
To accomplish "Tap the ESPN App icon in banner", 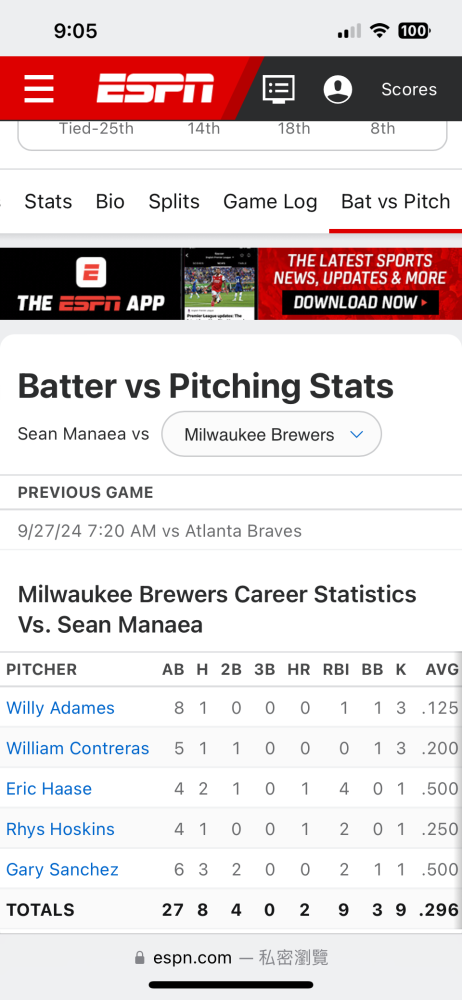I will [x=91, y=272].
